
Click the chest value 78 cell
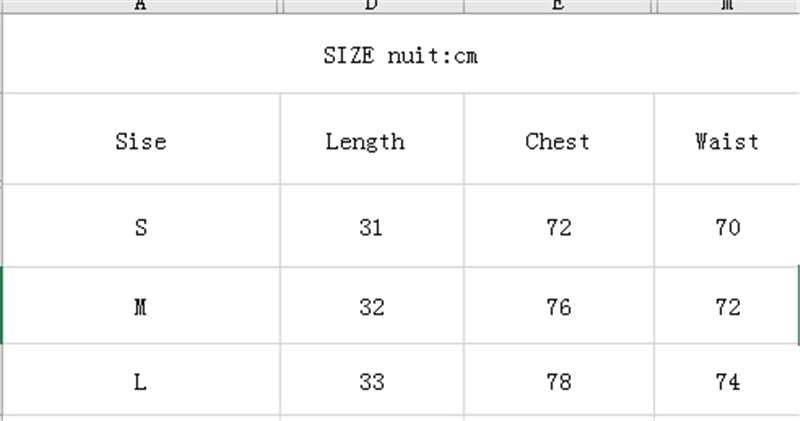559,382
